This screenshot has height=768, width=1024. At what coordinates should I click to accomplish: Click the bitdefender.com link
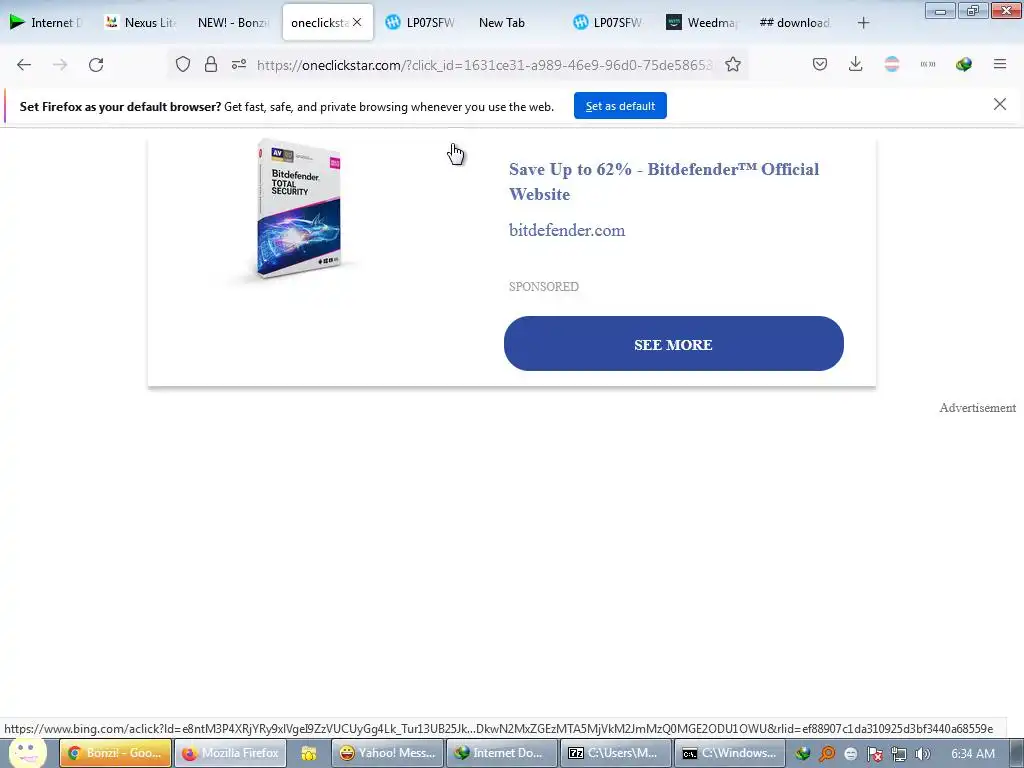click(x=567, y=230)
